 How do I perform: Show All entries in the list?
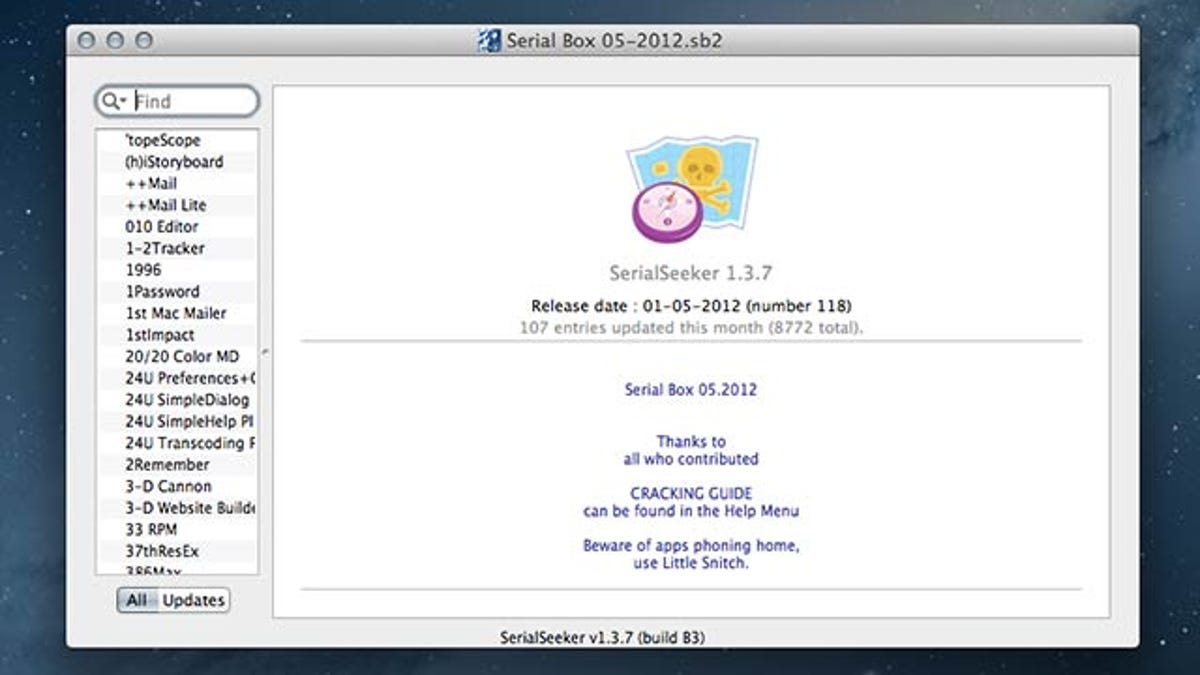[x=137, y=600]
